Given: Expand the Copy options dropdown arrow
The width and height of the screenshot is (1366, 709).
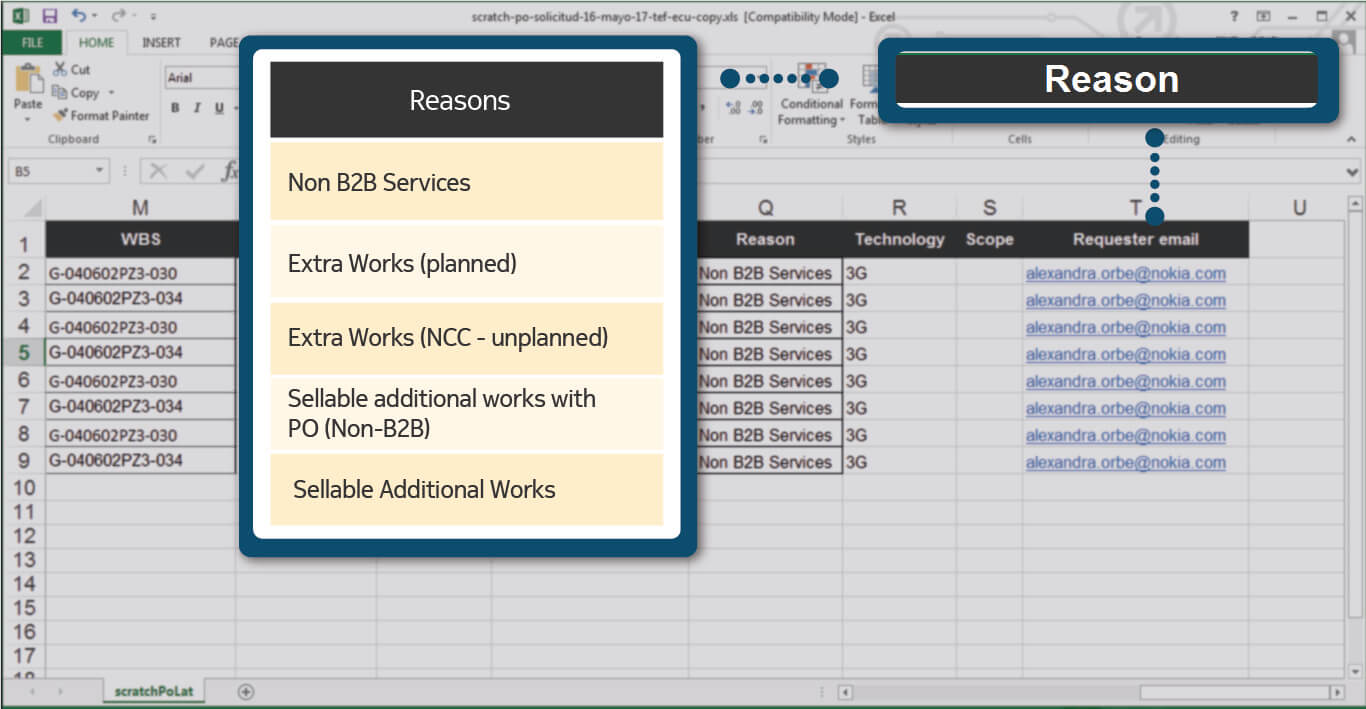Looking at the screenshot, I should [x=111, y=93].
